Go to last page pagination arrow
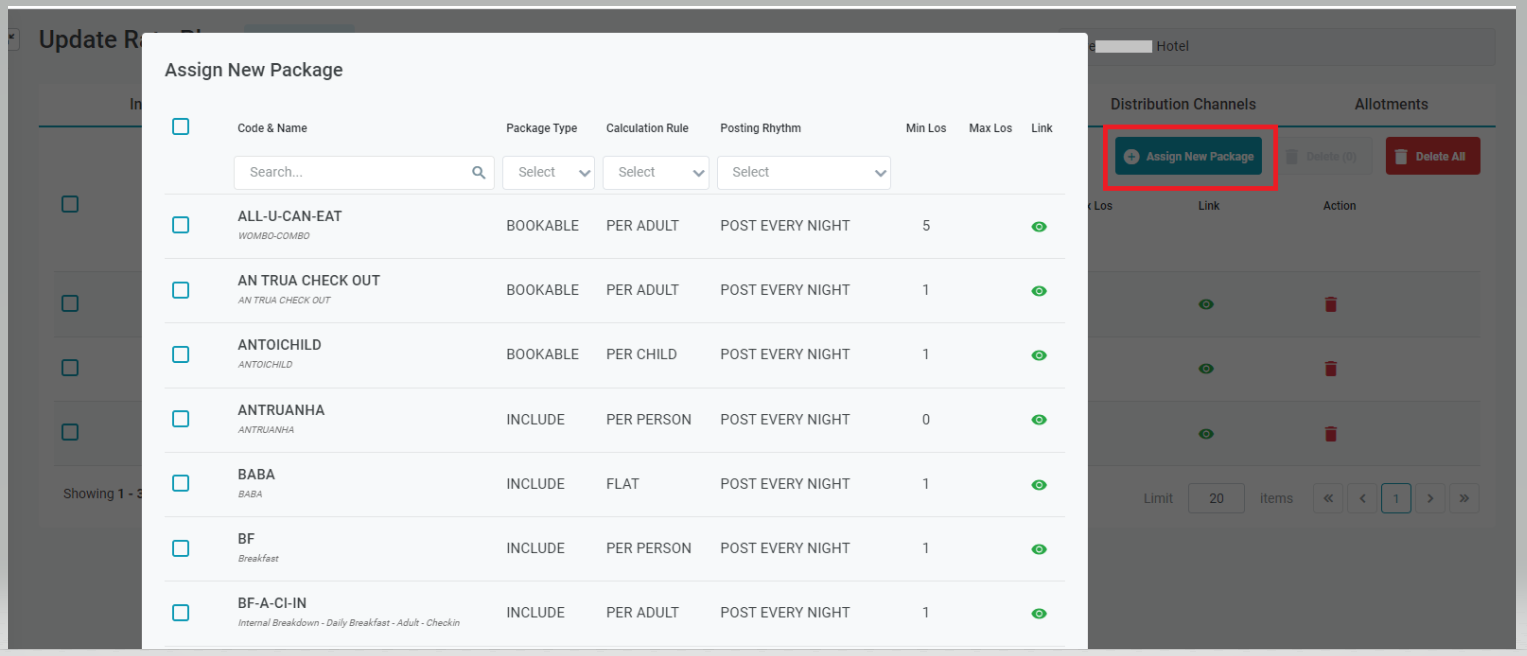The height and width of the screenshot is (656, 1527). point(1464,498)
